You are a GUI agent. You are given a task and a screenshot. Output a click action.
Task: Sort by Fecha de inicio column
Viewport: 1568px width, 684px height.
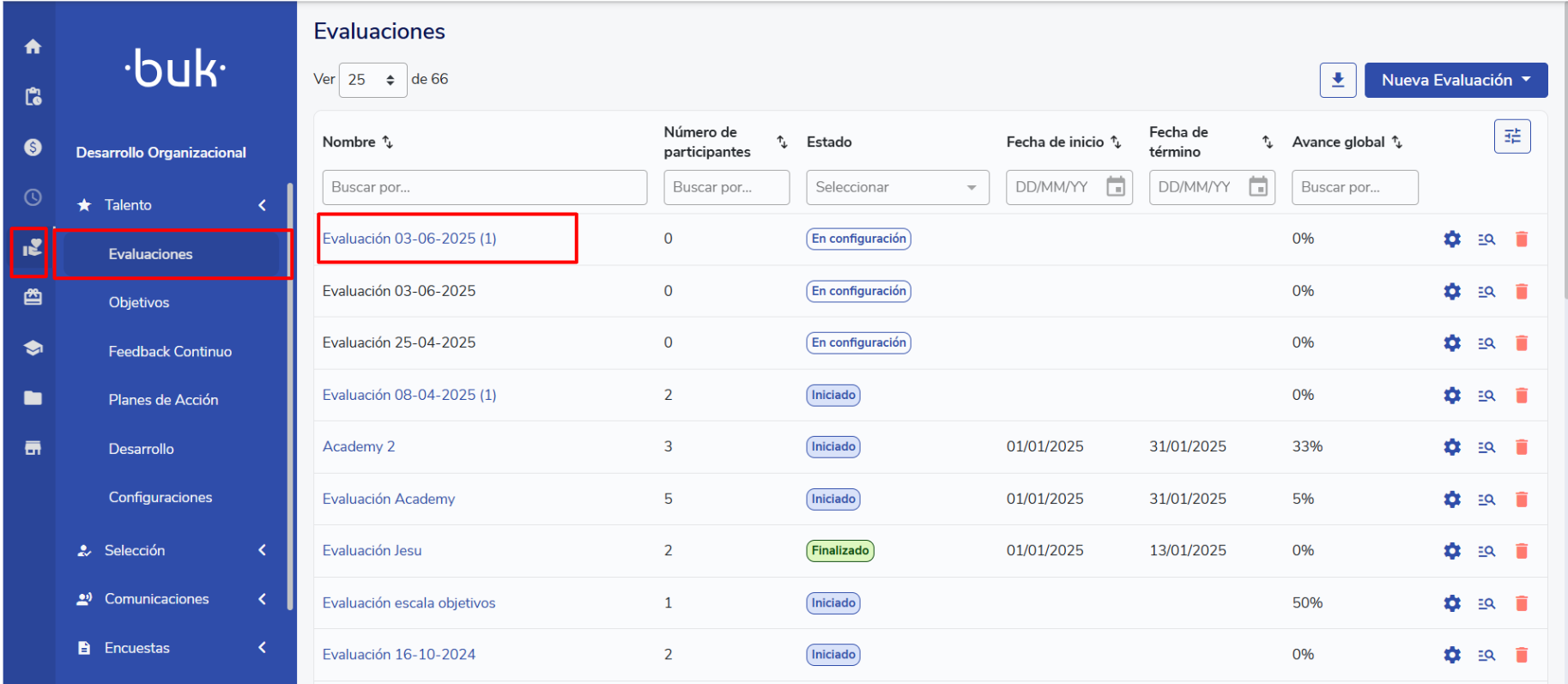tap(1116, 142)
